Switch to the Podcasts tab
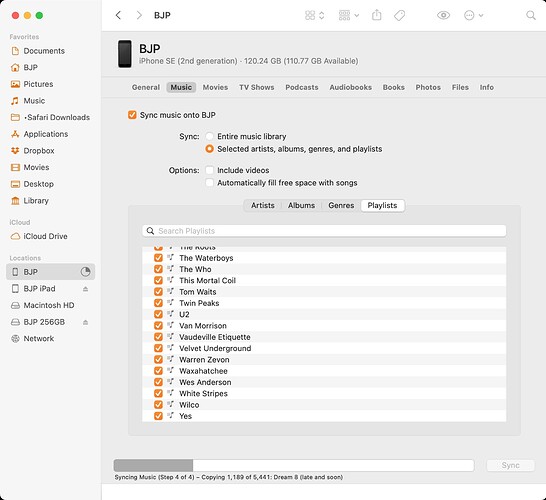Screen dimensions: 546x500 click(302, 87)
